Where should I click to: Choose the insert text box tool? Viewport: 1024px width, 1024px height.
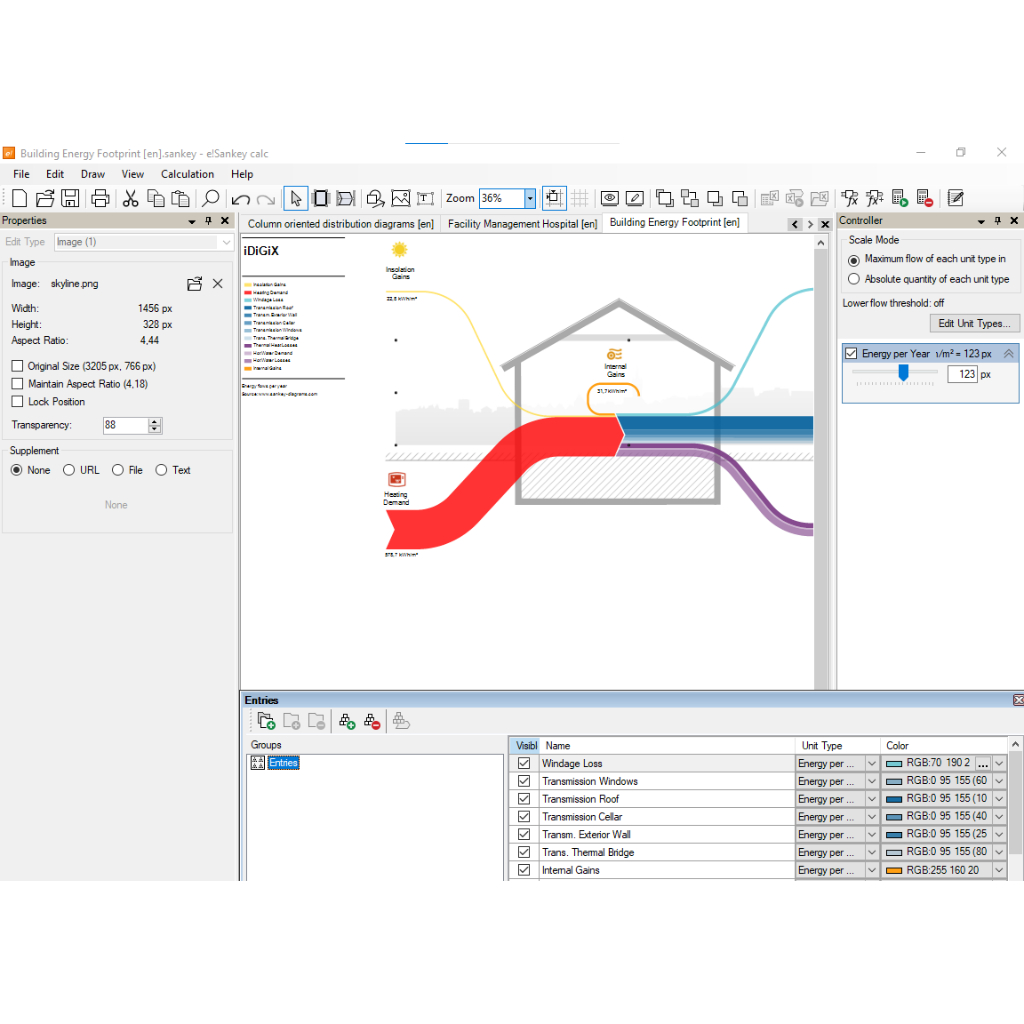coord(425,198)
